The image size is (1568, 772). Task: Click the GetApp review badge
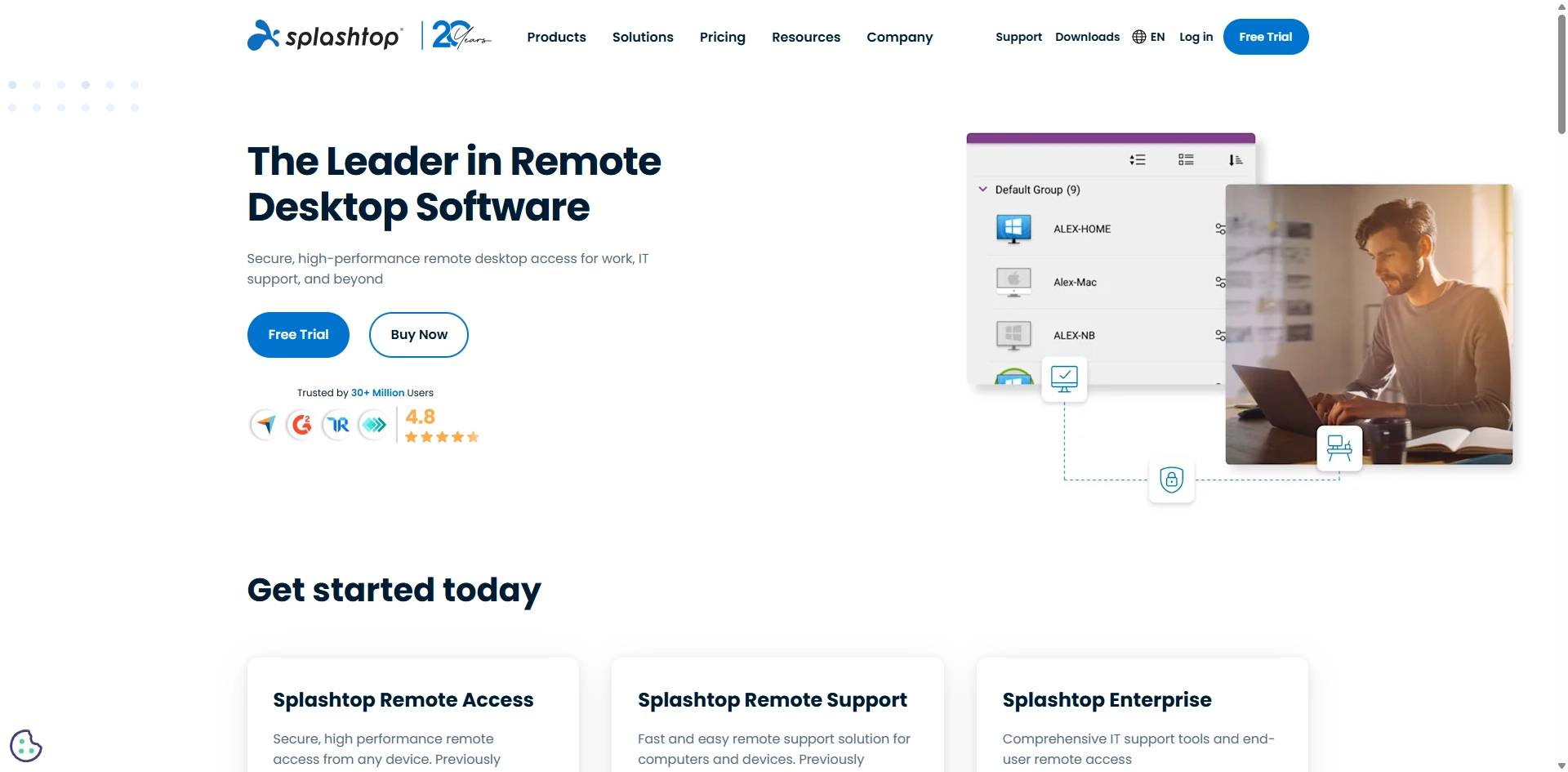coord(374,425)
